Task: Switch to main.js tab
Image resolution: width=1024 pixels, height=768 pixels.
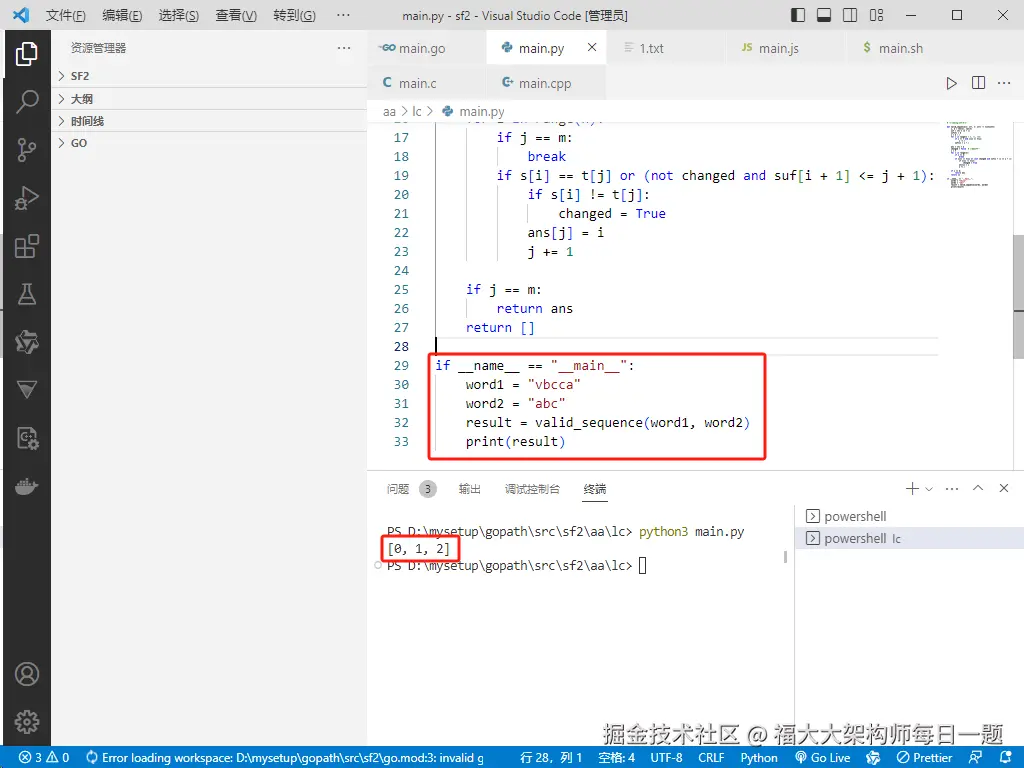Action: [786, 48]
